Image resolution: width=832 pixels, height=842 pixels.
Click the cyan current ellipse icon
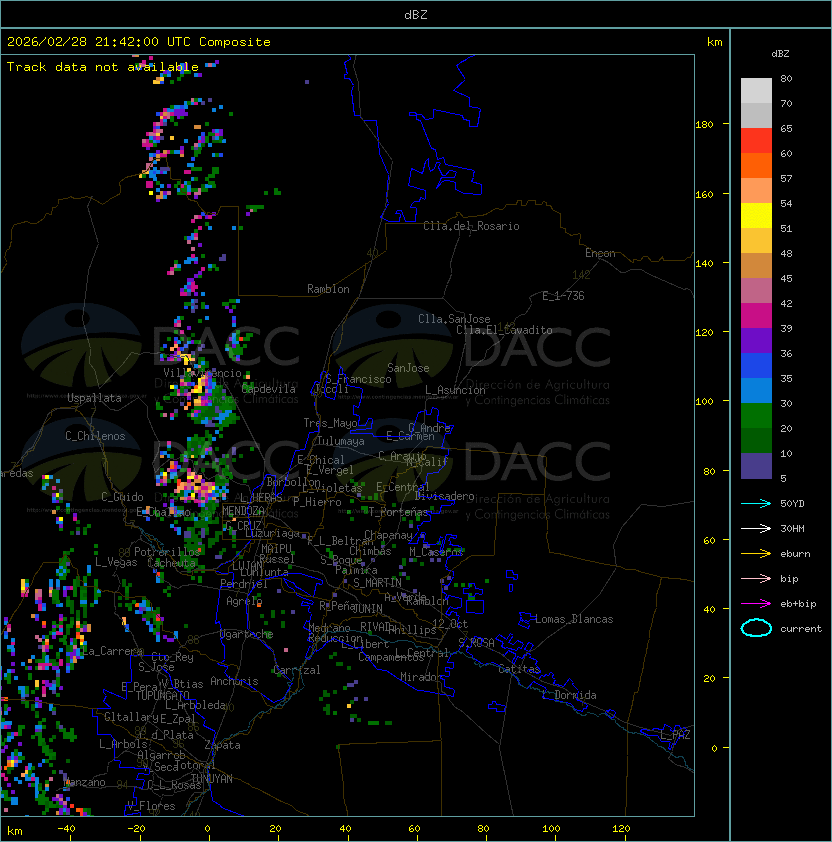point(756,628)
